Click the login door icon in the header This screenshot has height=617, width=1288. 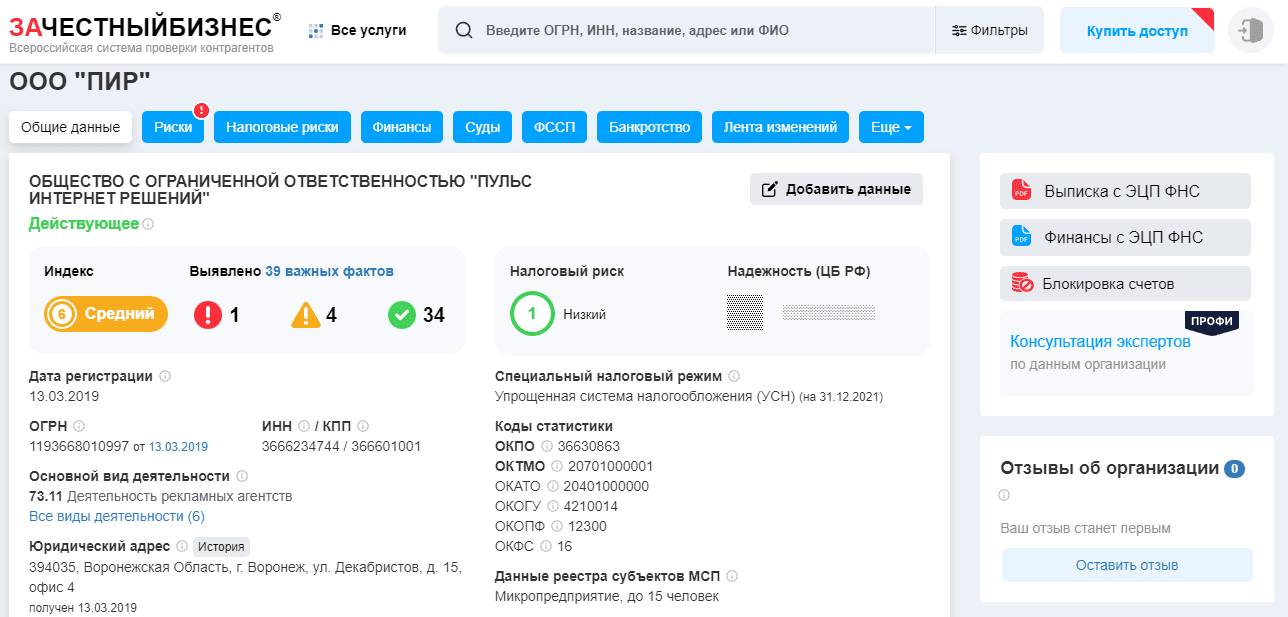point(1251,31)
